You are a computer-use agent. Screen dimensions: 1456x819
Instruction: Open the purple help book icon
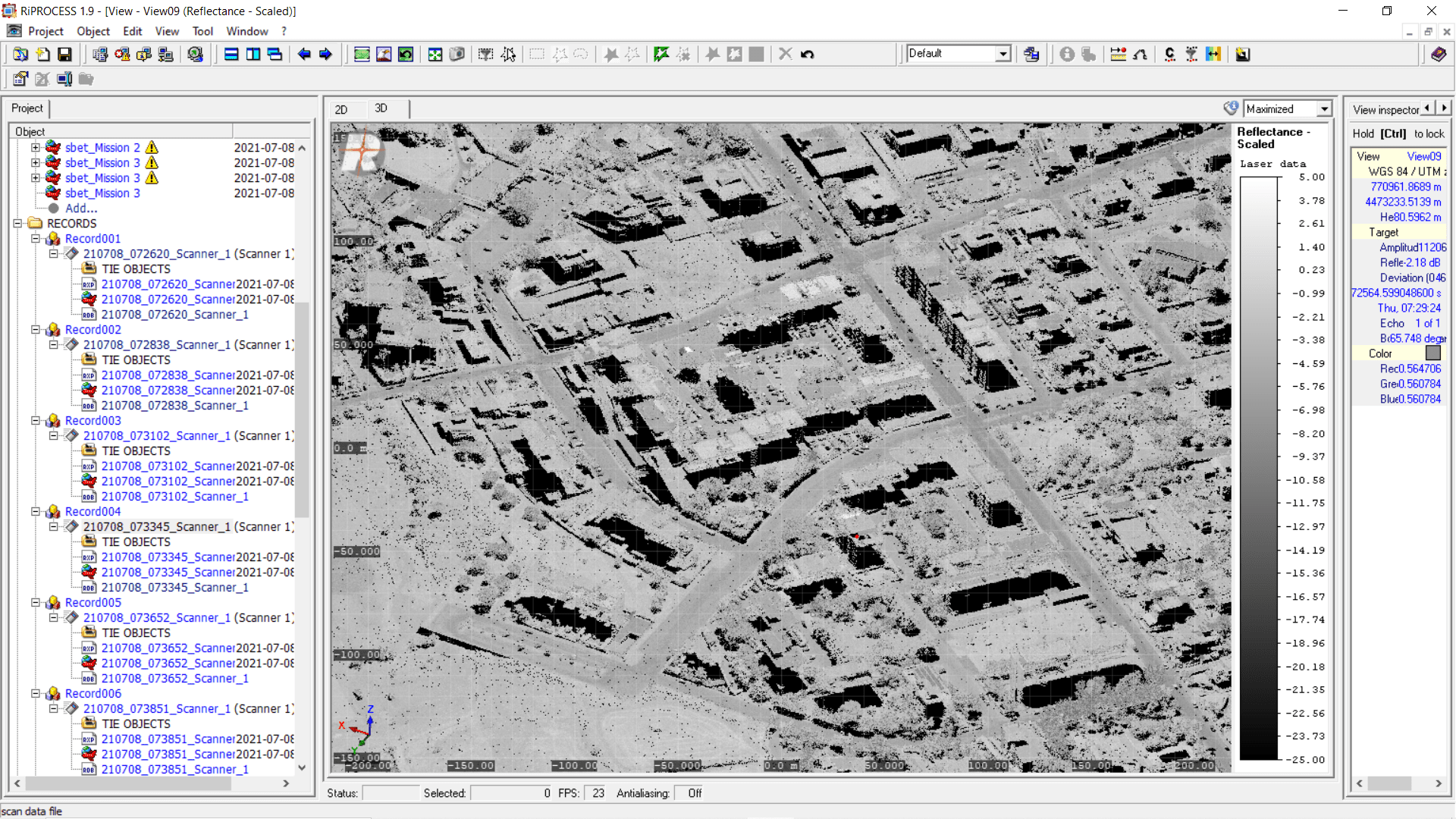click(x=1438, y=55)
